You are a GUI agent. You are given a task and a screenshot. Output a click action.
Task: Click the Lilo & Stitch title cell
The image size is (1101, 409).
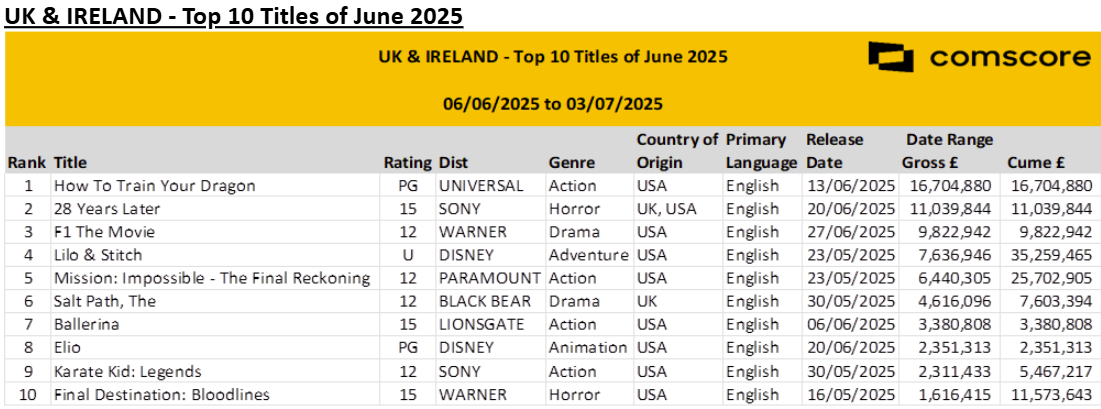(x=98, y=255)
